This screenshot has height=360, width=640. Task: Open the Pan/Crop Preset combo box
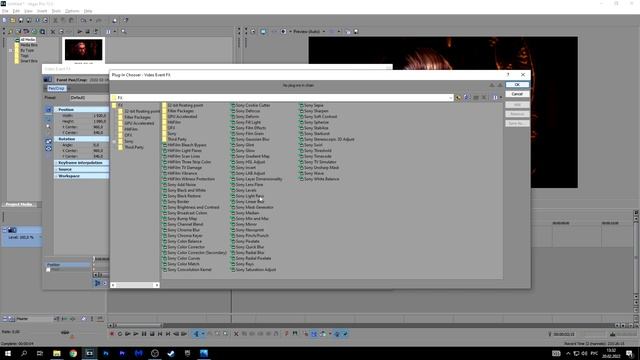(x=89, y=98)
